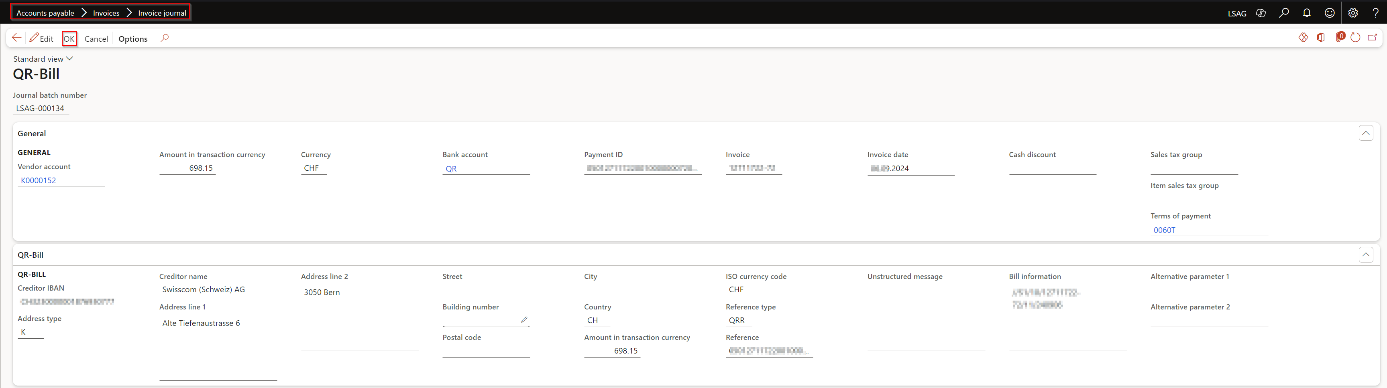Viewport: 1387px width, 388px height.
Task: Click the Building number edit pencil
Action: [523, 320]
